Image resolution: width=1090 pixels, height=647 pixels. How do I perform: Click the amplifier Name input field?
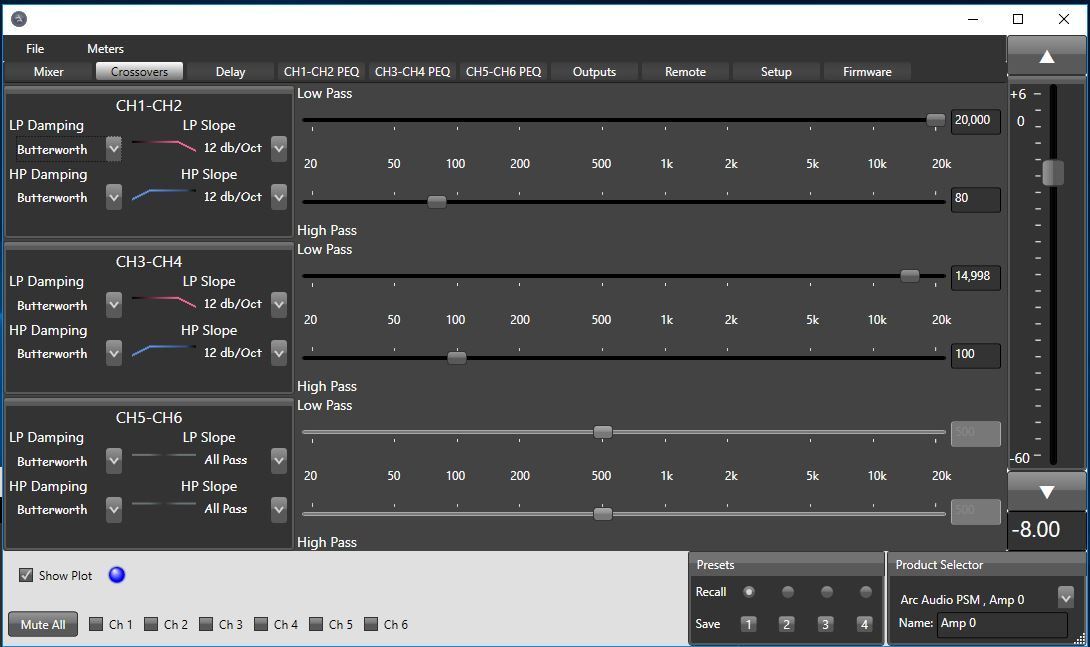(x=1001, y=623)
